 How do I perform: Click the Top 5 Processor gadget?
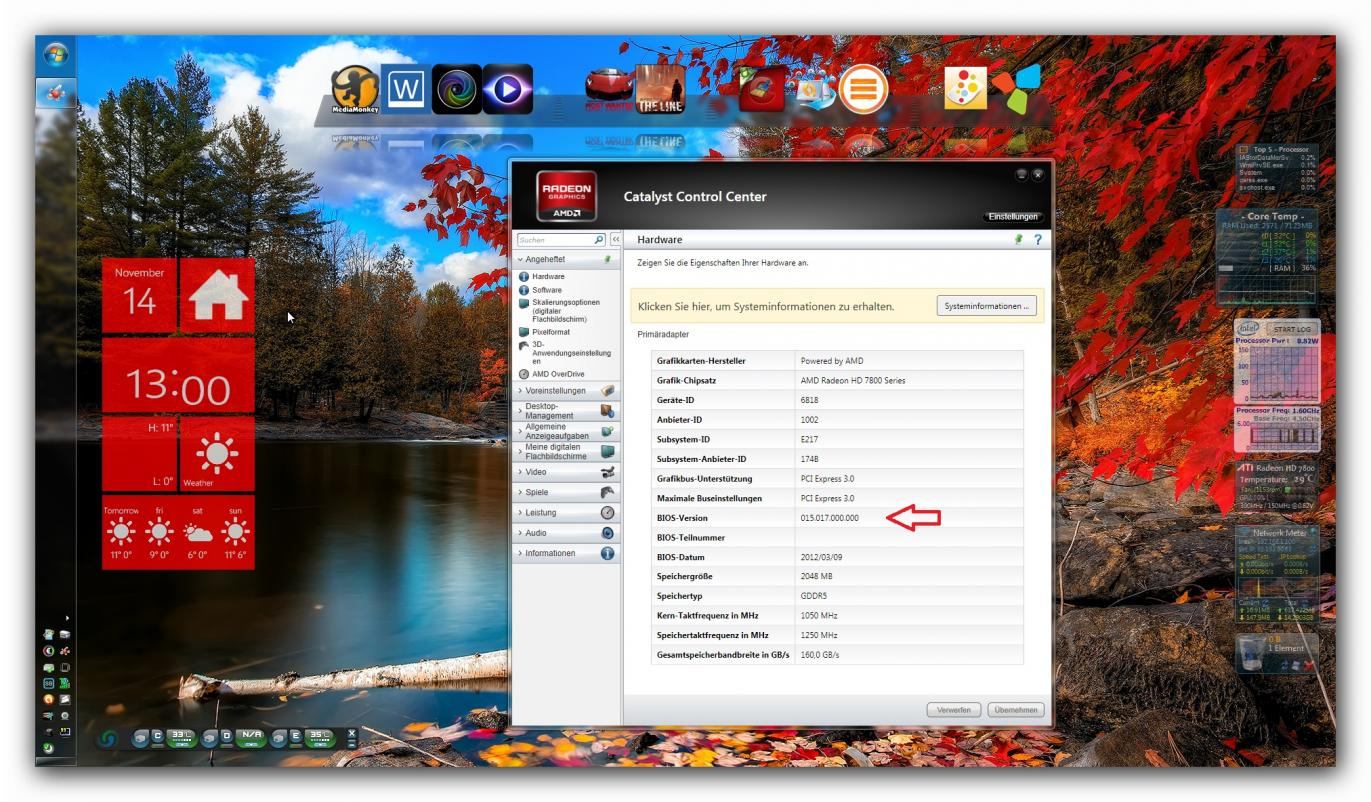(1277, 168)
